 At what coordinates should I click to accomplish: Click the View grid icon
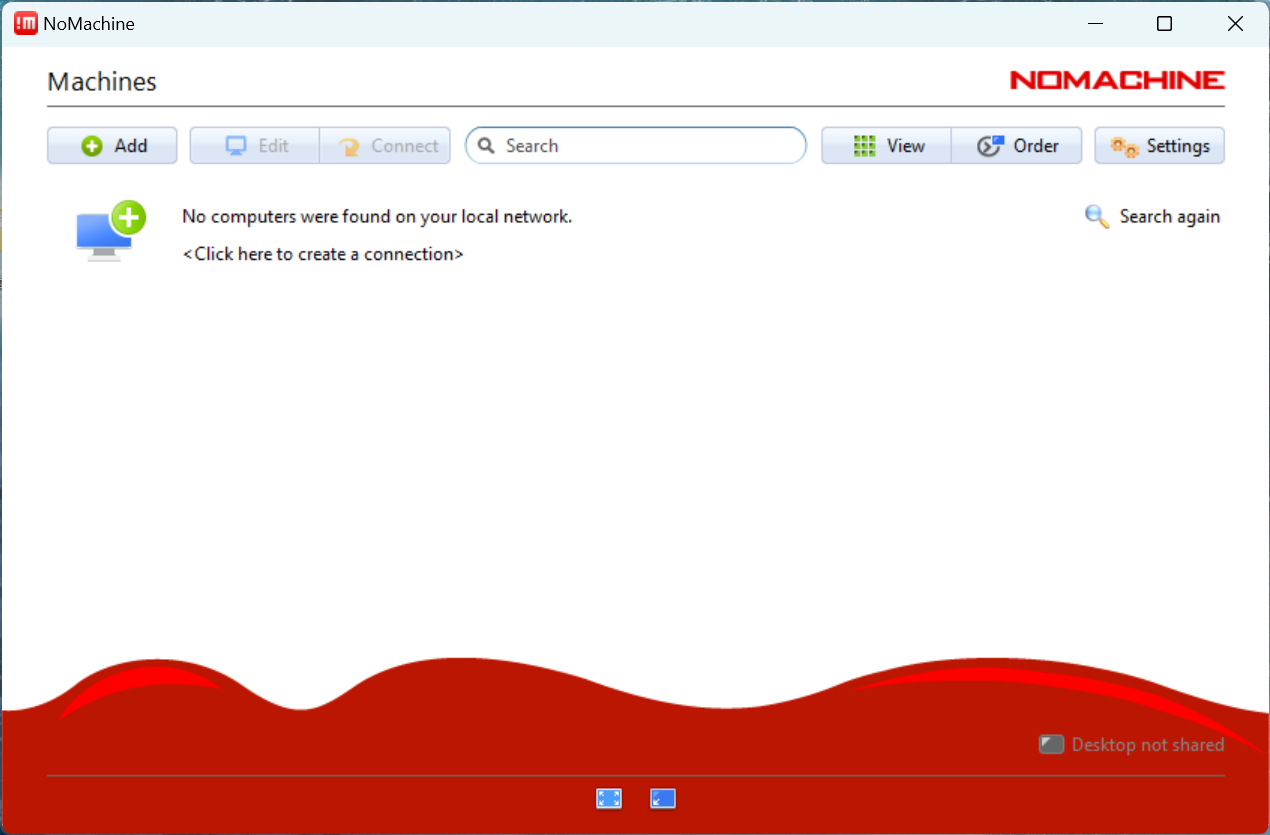tap(866, 145)
